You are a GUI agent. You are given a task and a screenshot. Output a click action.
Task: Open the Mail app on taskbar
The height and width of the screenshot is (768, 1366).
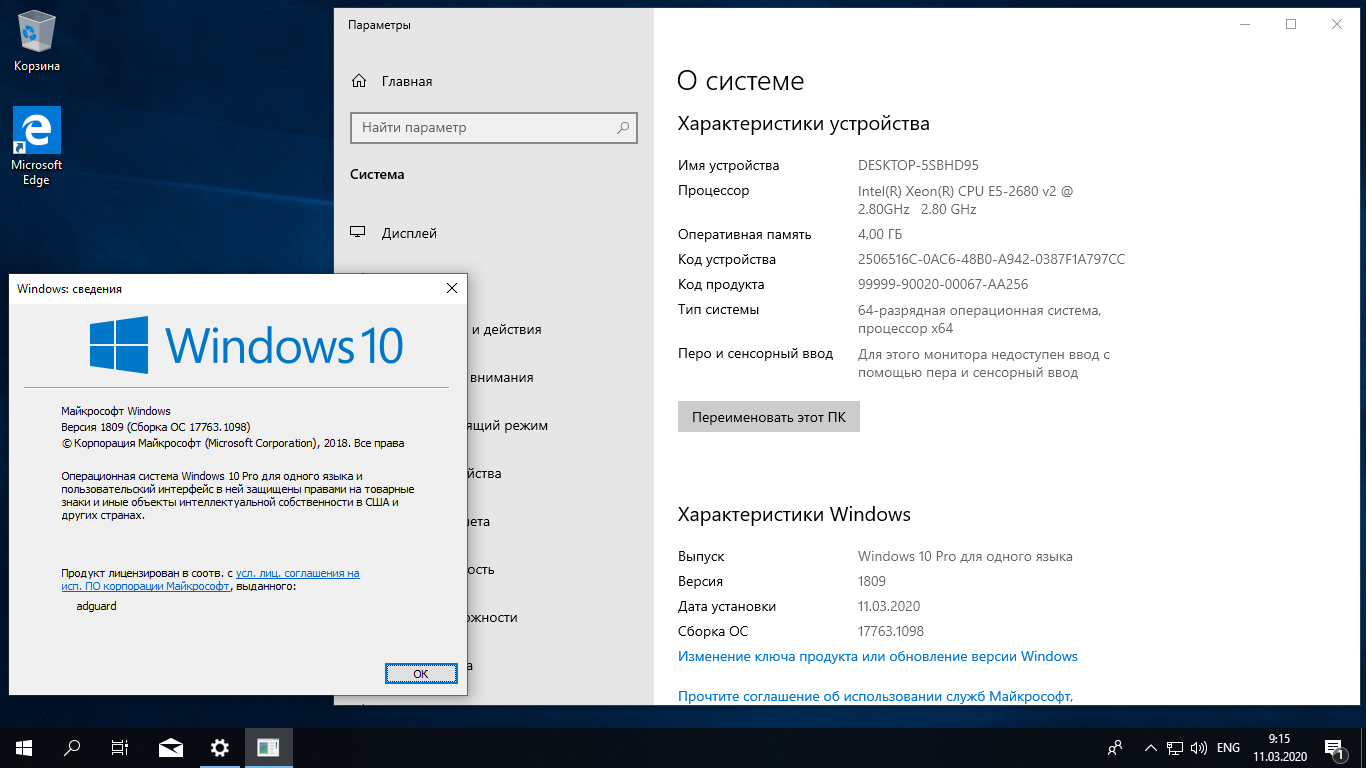[x=171, y=747]
